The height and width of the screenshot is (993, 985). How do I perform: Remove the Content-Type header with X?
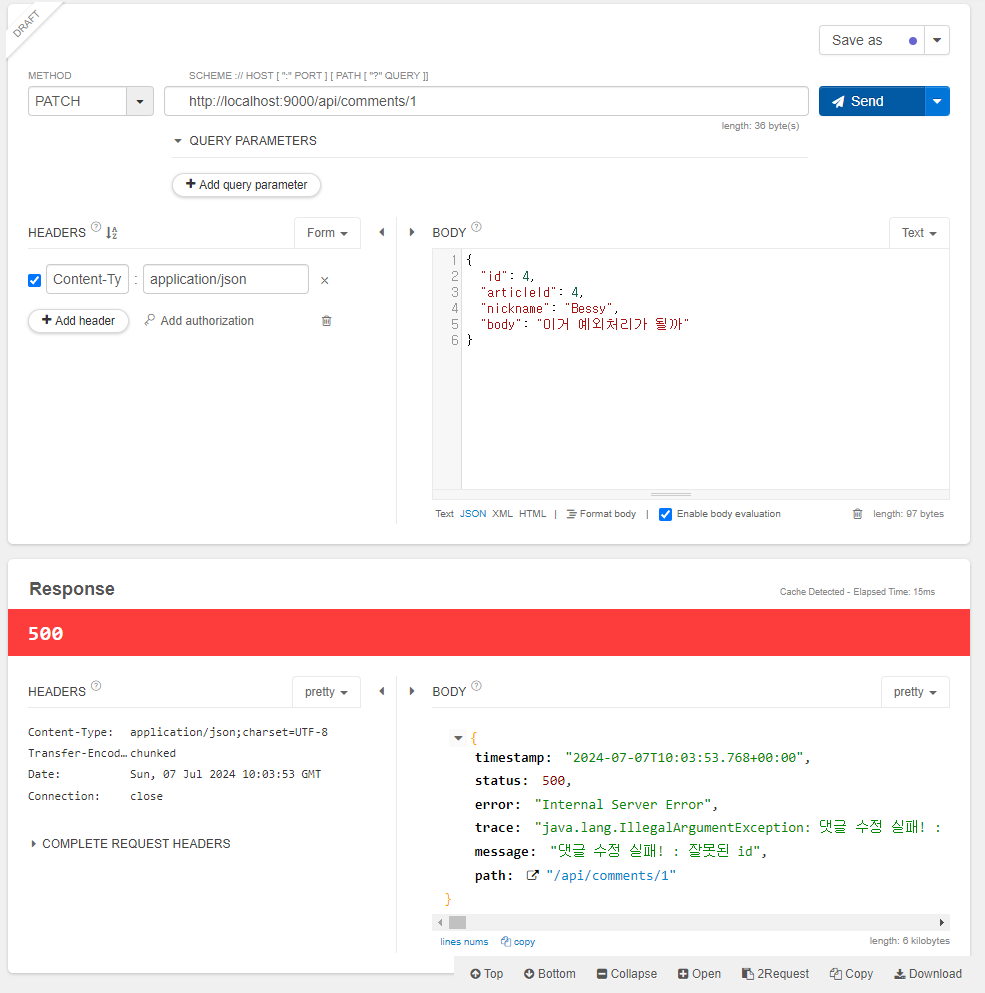(x=324, y=281)
